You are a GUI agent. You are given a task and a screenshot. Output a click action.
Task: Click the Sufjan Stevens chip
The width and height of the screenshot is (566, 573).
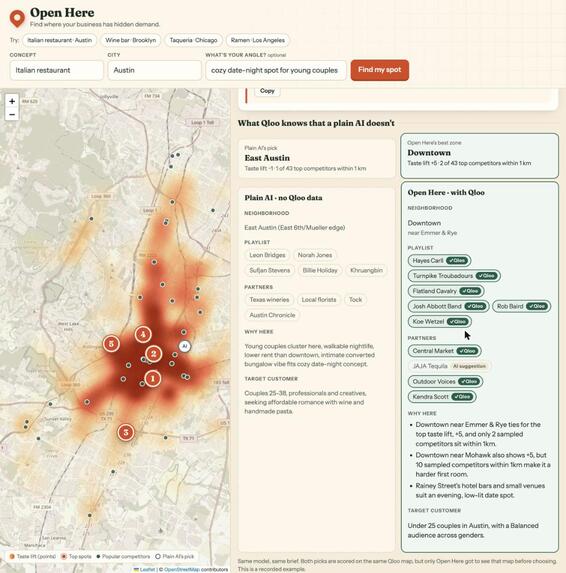[270, 270]
